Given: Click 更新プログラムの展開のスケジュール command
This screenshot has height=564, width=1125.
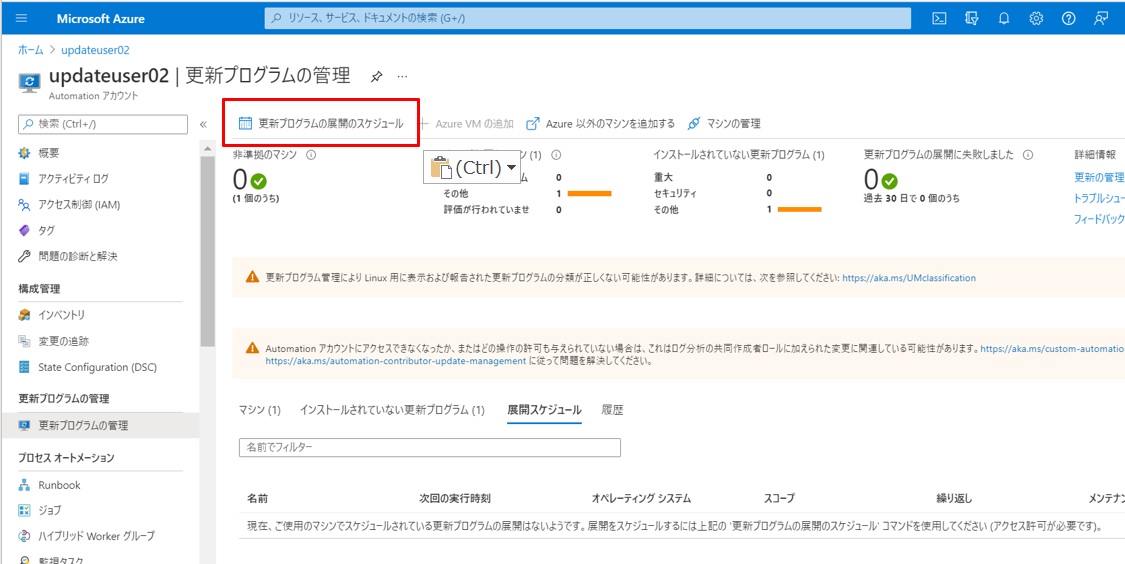Looking at the screenshot, I should coord(321,123).
